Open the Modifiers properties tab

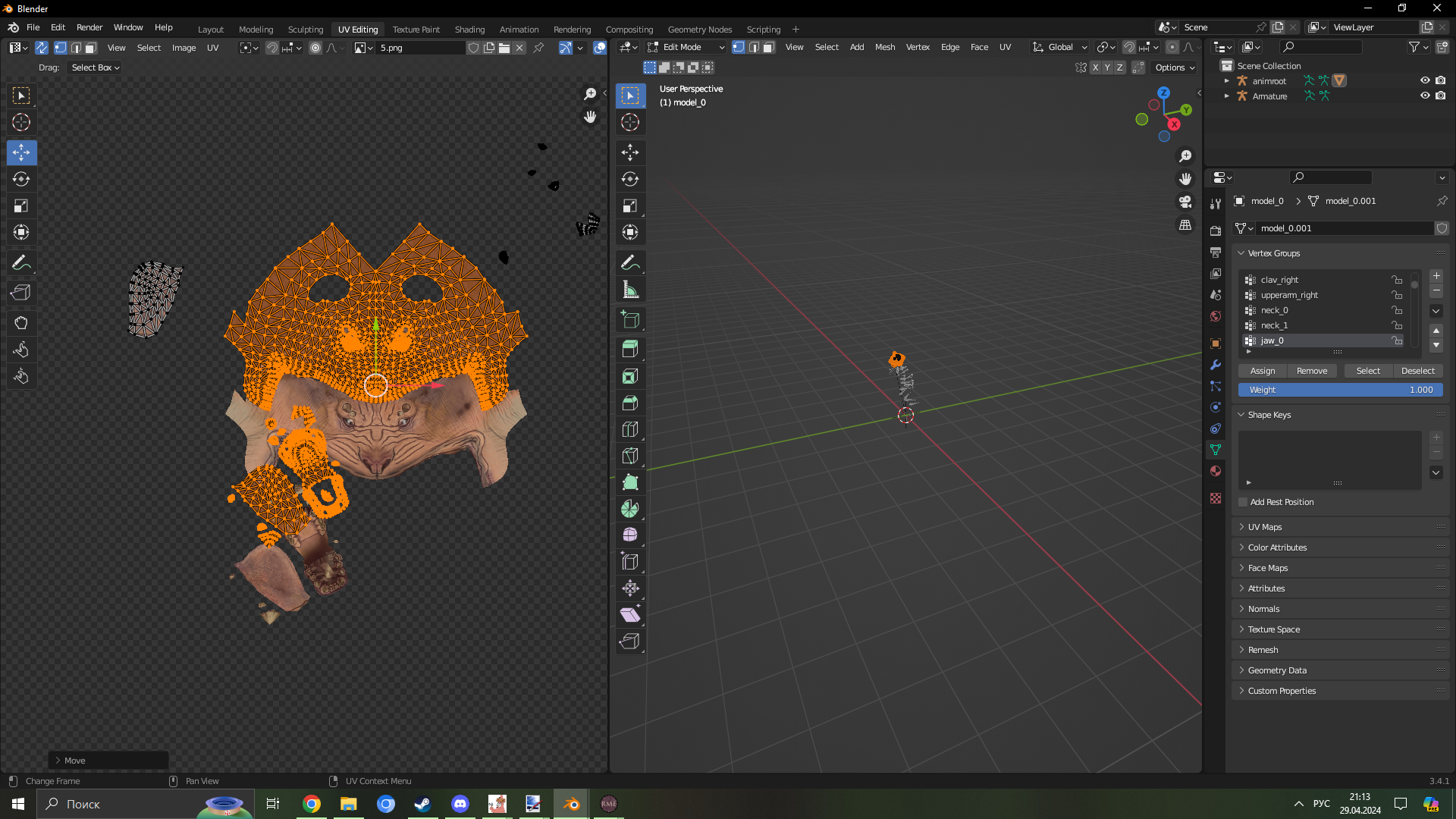(1216, 365)
